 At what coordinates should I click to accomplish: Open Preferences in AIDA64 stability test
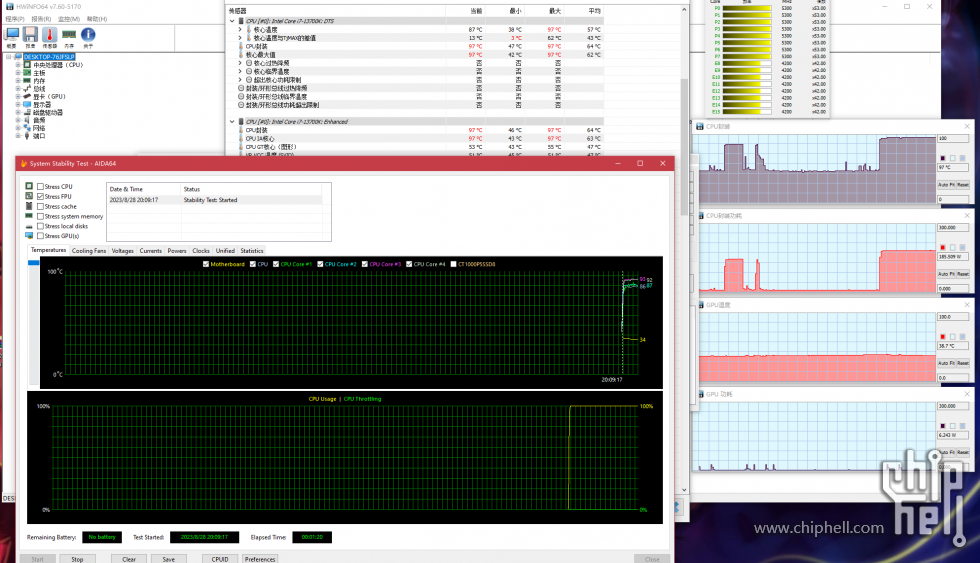(x=260, y=559)
